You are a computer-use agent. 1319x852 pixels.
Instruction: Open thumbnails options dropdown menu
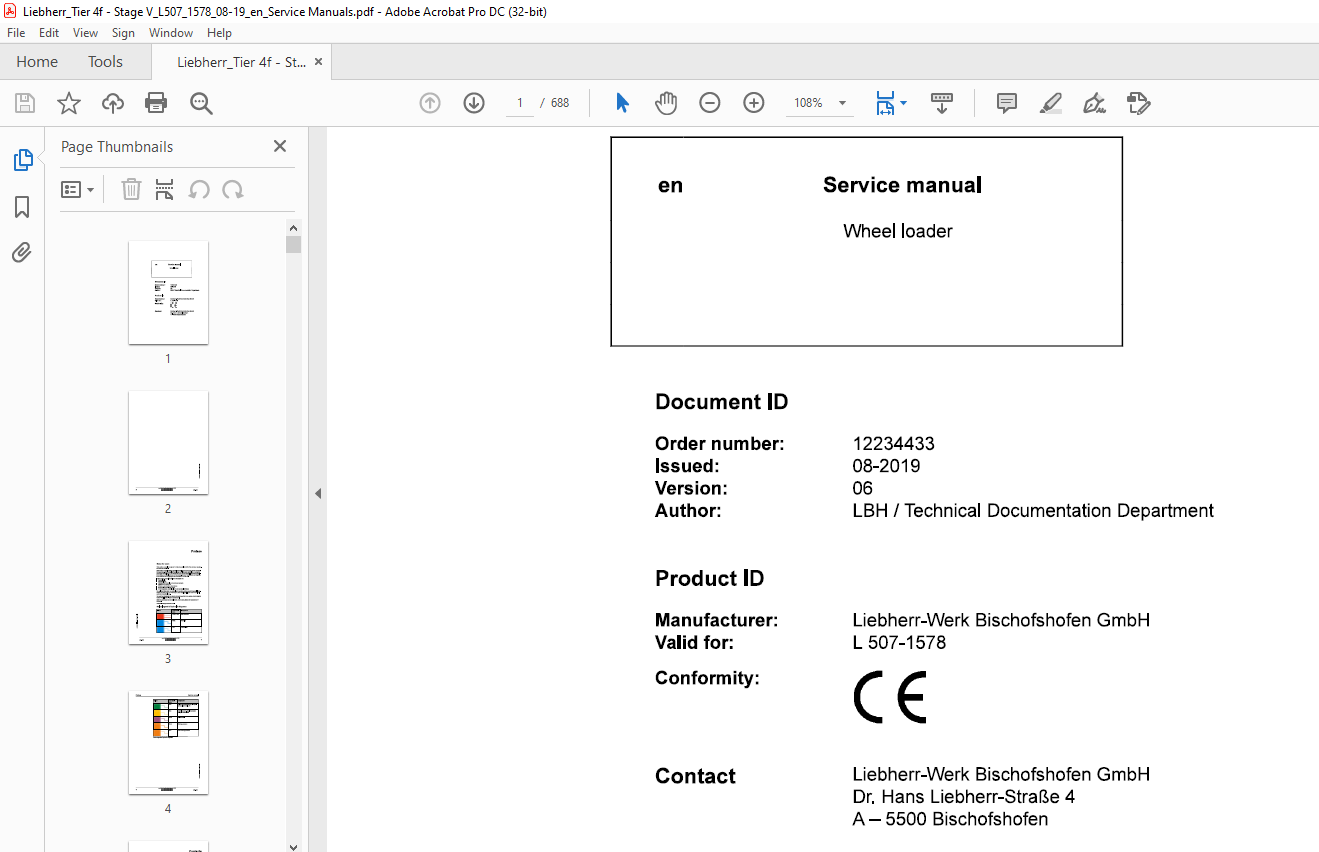pos(78,189)
